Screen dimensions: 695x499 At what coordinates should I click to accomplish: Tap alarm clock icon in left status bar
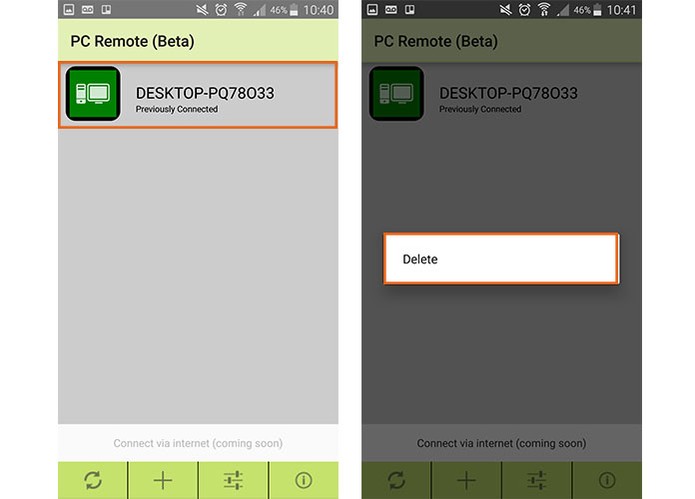[221, 9]
